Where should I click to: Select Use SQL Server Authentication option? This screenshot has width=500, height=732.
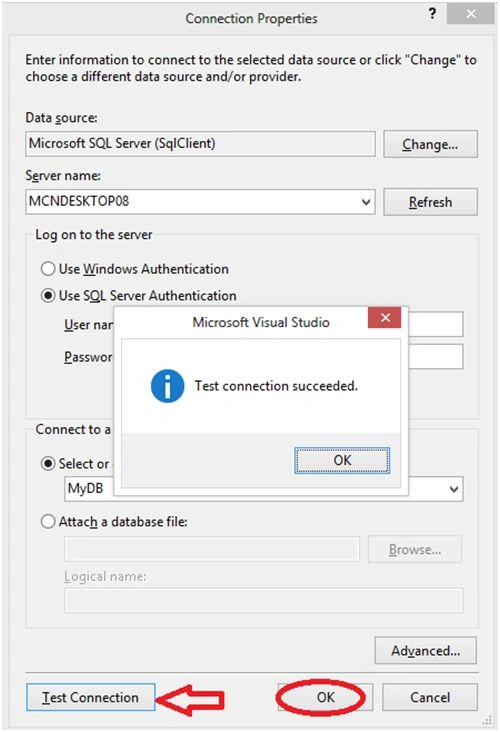[48, 296]
